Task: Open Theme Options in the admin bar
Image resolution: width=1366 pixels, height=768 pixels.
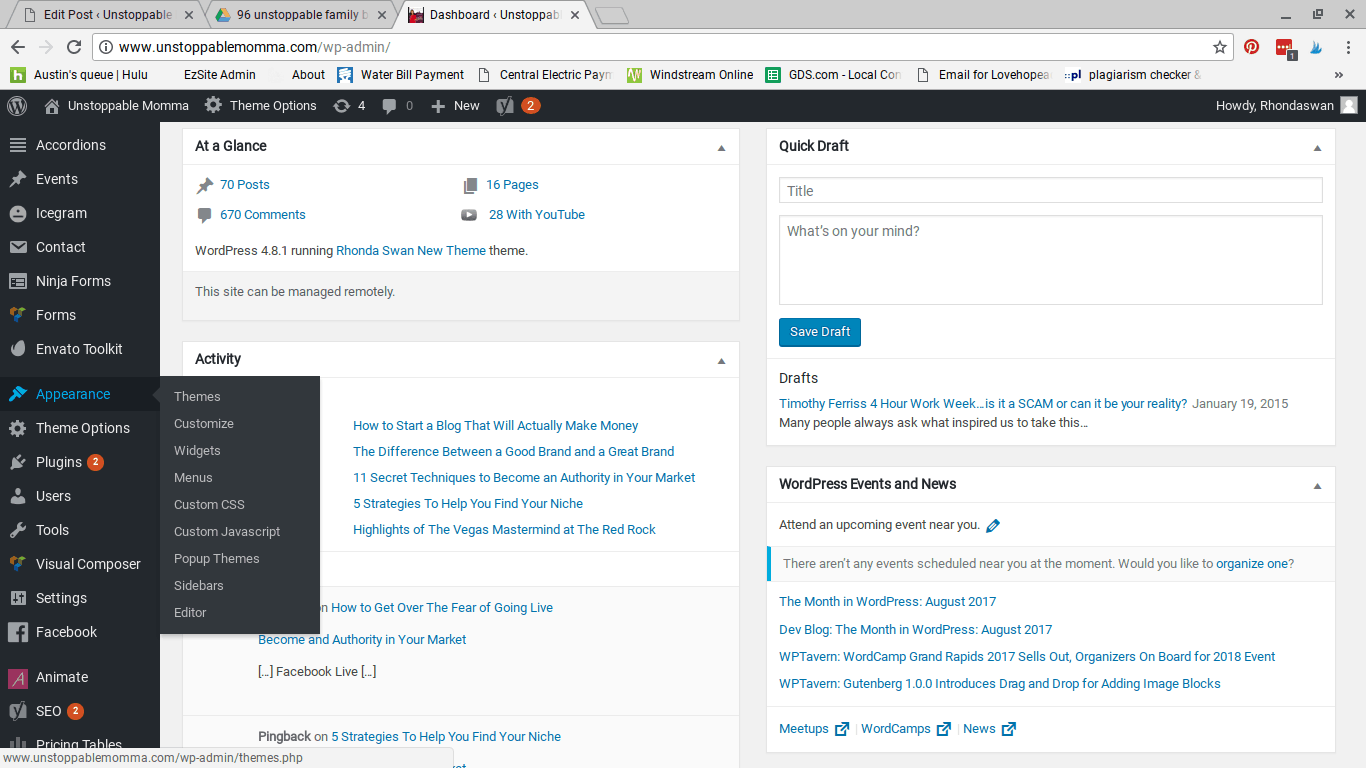Action: point(261,105)
